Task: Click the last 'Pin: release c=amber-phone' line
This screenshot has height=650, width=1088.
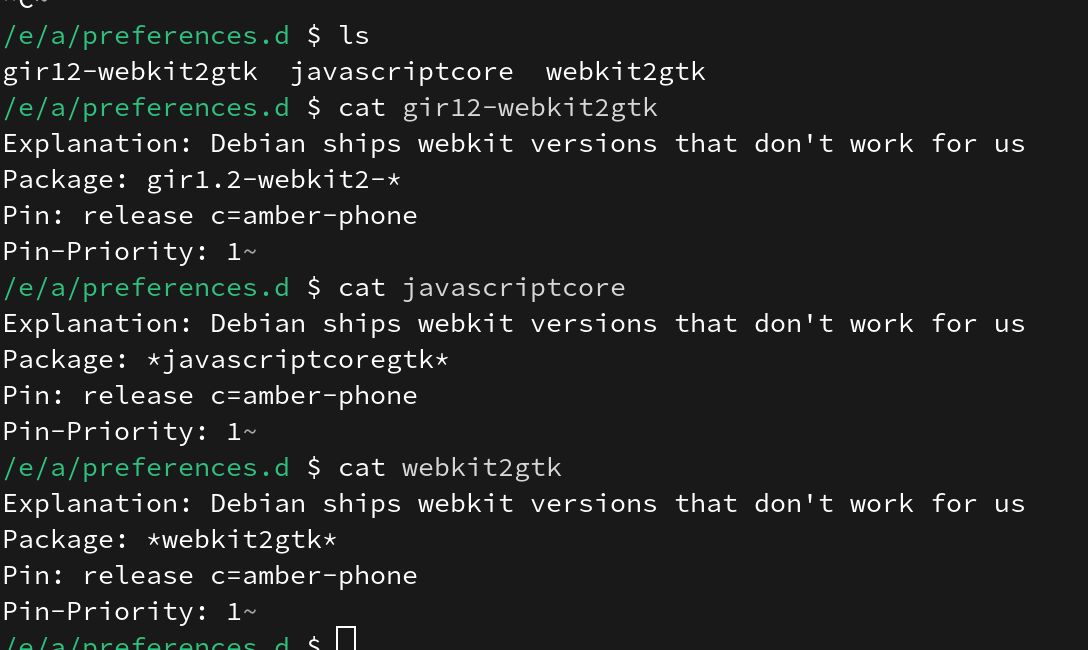Action: pyautogui.click(x=210, y=575)
